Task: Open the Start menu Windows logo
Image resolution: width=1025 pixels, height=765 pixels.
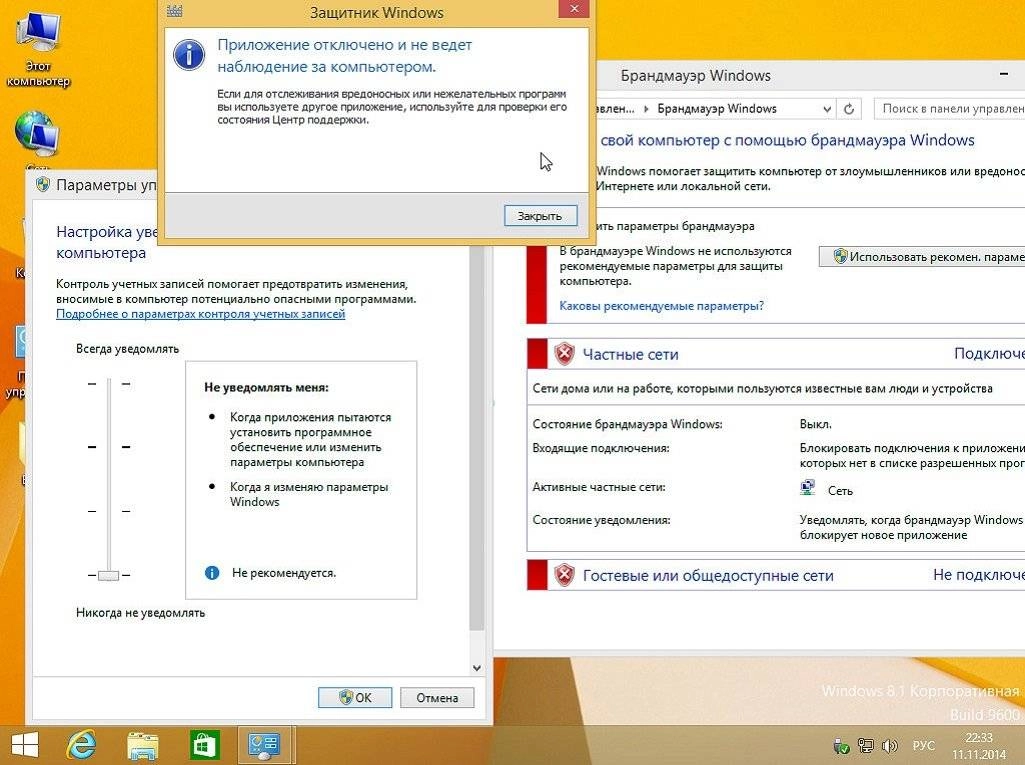Action: click(25, 745)
